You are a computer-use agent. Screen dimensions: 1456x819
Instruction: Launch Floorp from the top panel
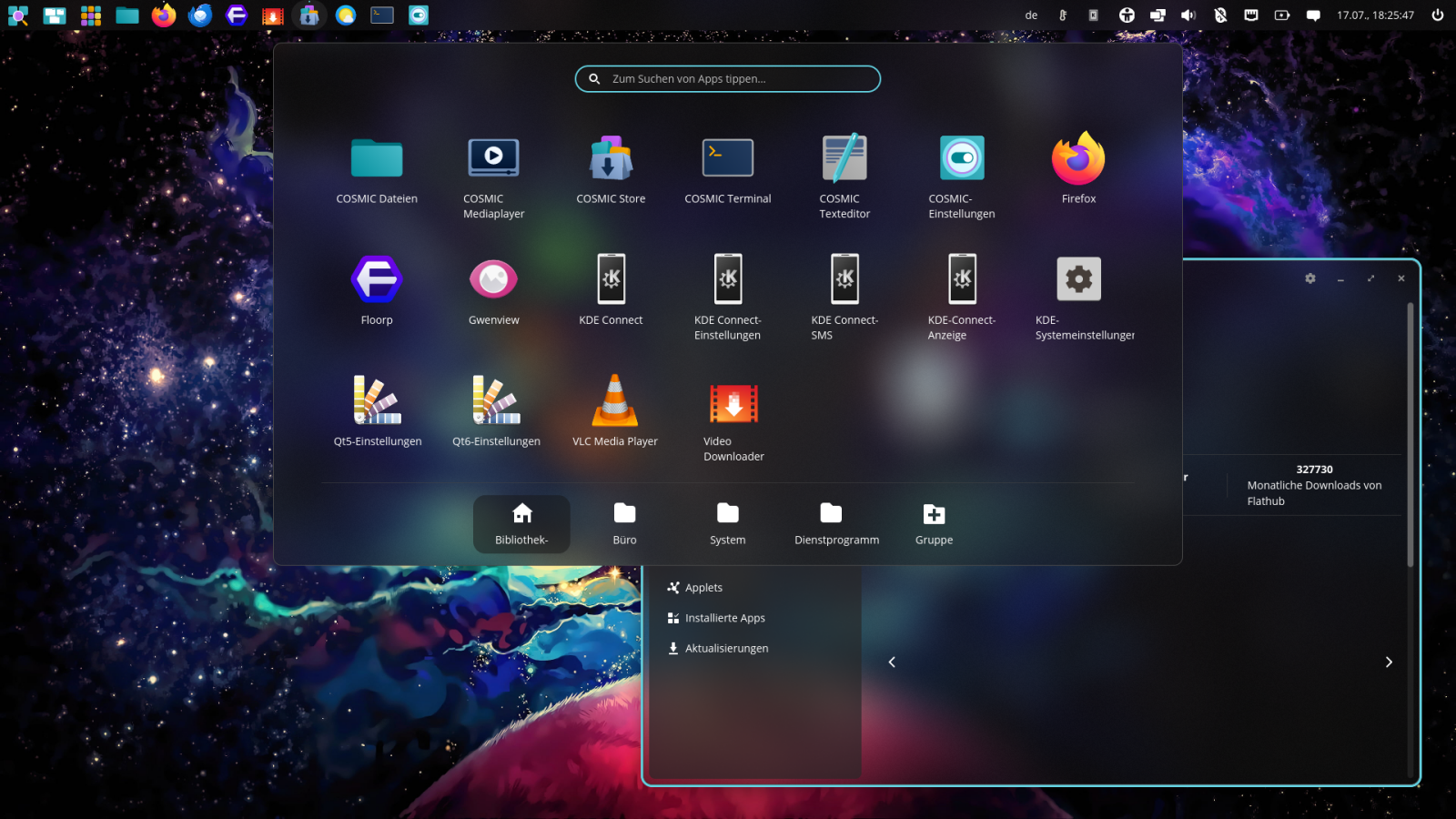[x=237, y=15]
